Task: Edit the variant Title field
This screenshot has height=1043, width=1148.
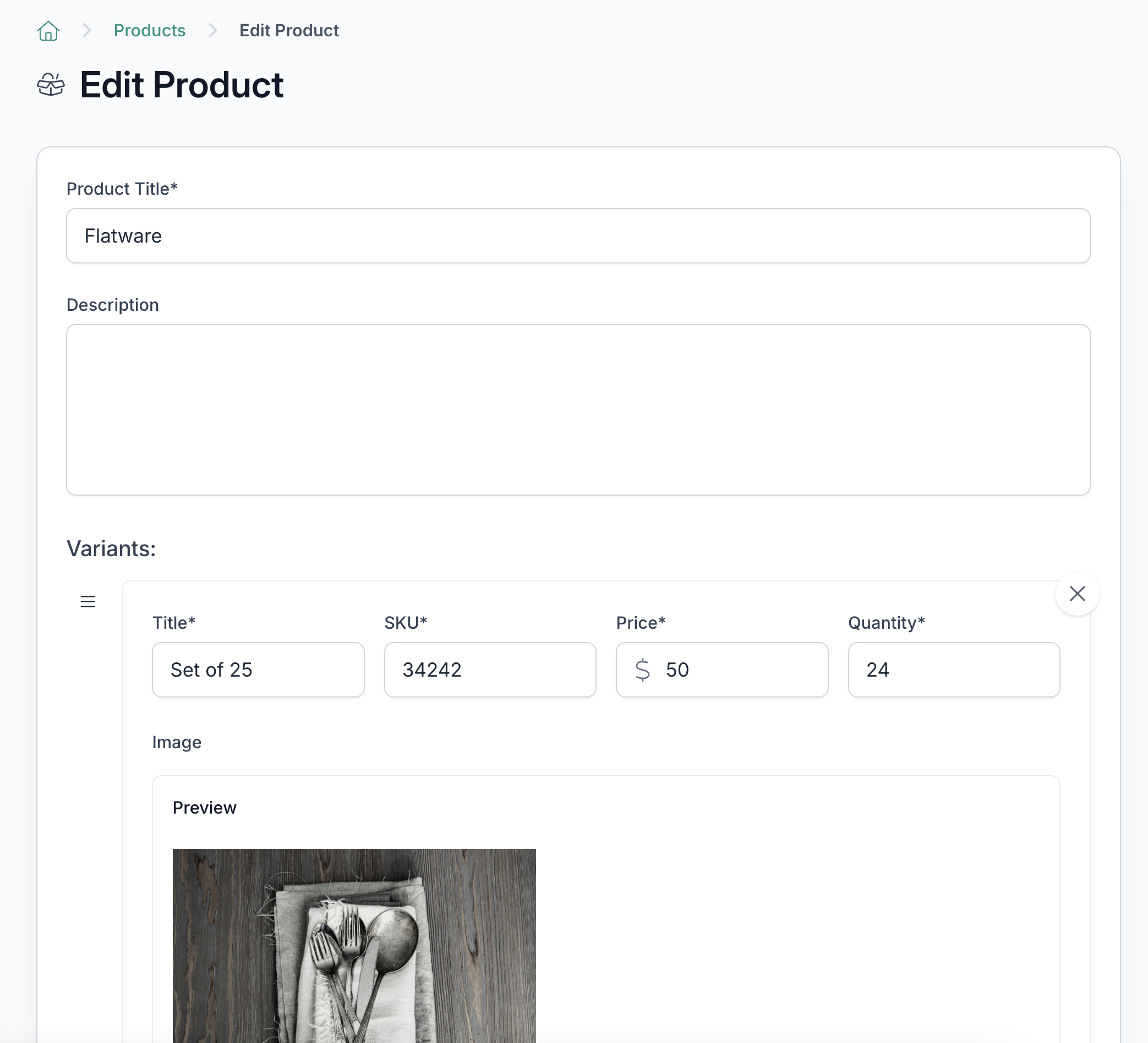Action: pyautogui.click(x=258, y=669)
